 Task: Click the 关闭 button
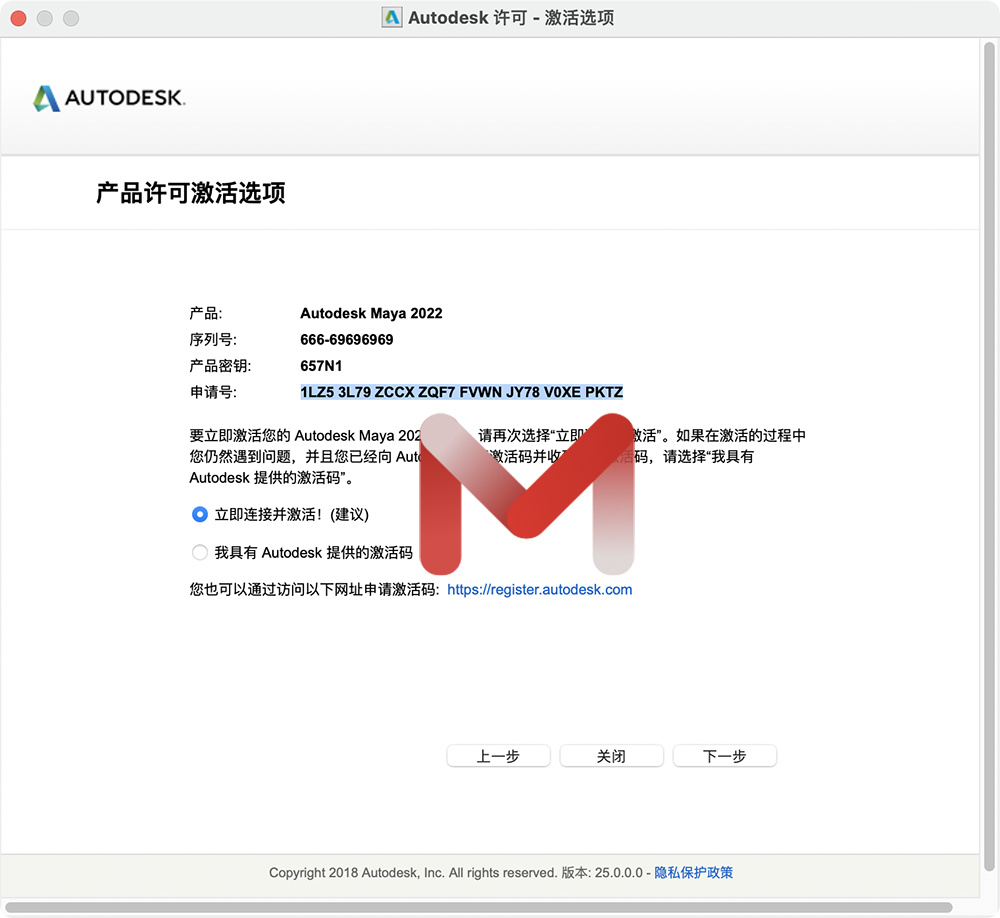coord(611,756)
